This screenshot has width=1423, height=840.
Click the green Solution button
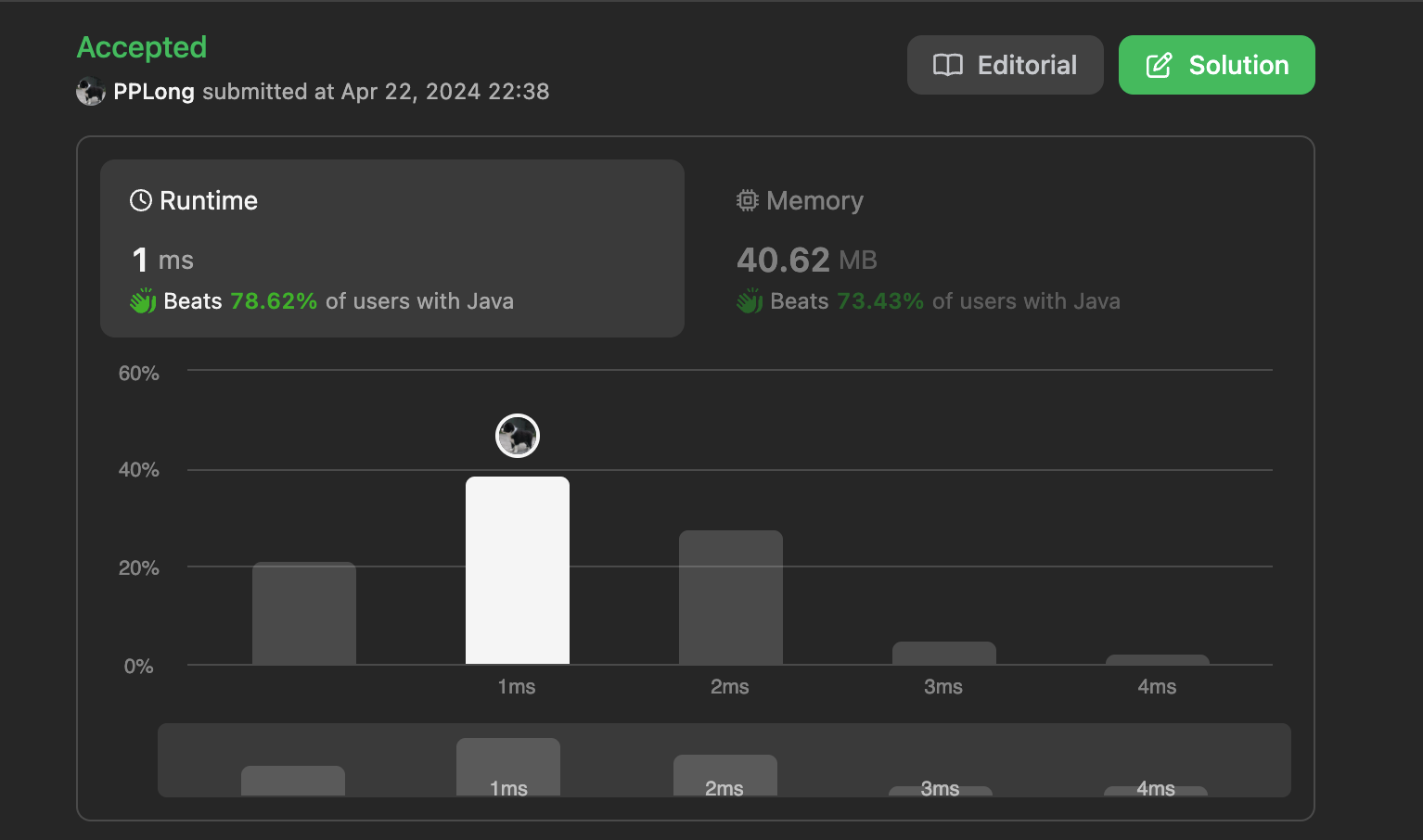[x=1216, y=65]
